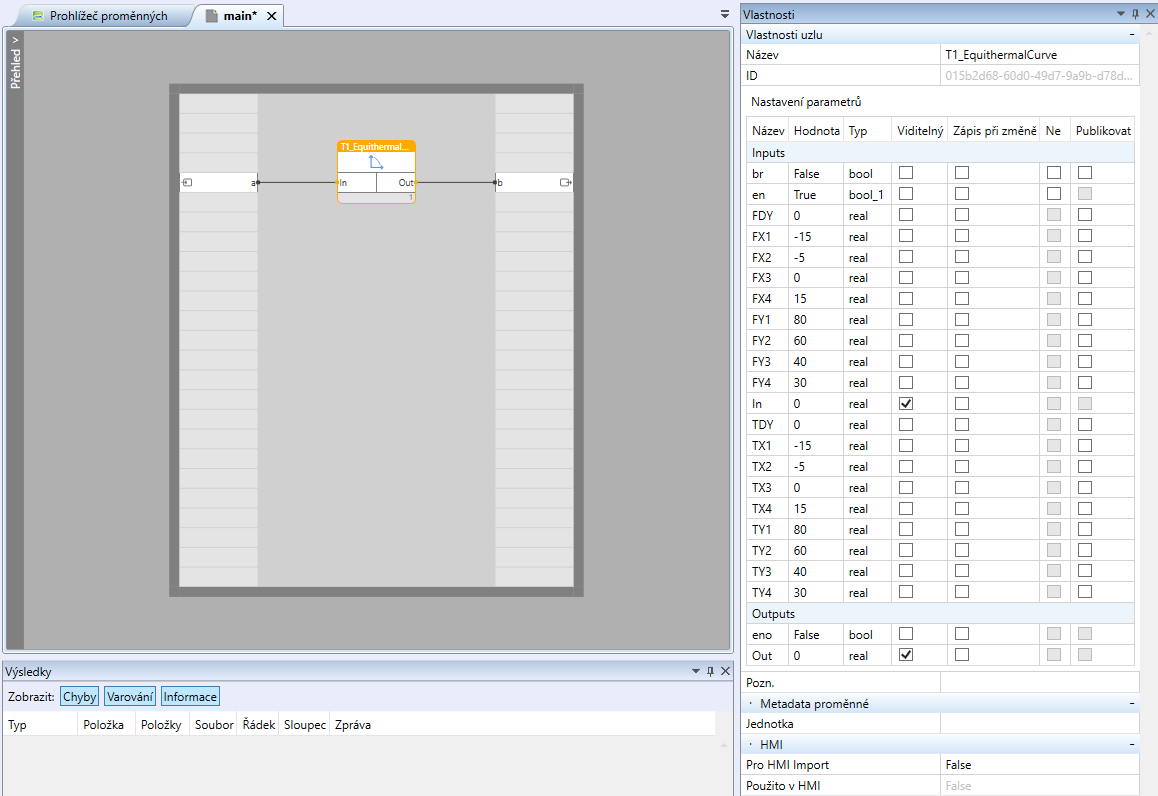The image size is (1158, 796).
Task: Enable Publikovat for FDY
Action: coord(1085,215)
